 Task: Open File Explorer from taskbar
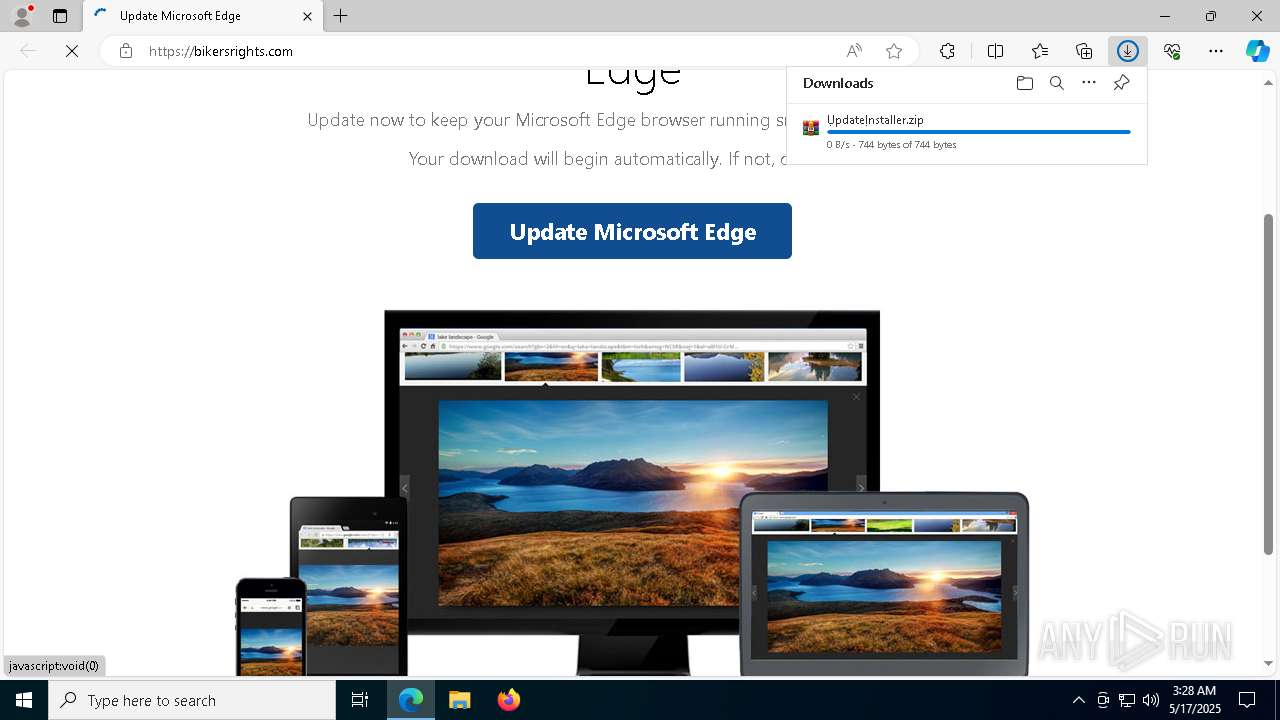459,700
